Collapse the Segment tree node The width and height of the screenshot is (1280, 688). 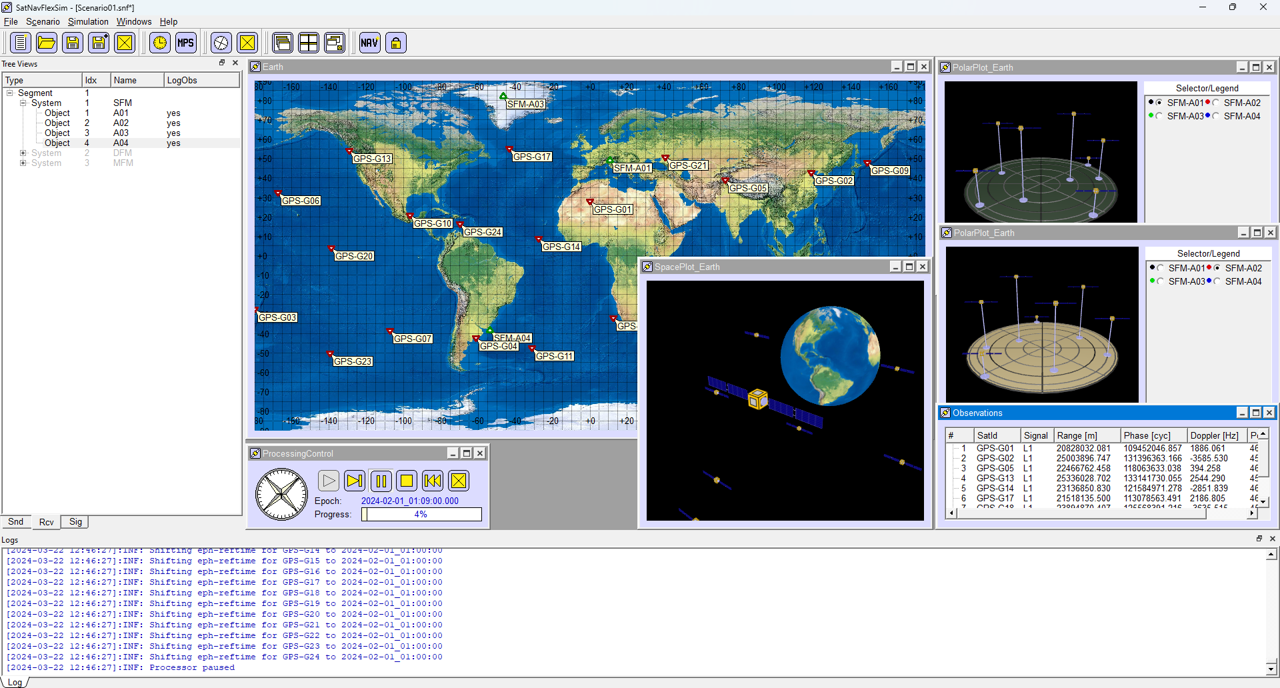tap(11, 93)
